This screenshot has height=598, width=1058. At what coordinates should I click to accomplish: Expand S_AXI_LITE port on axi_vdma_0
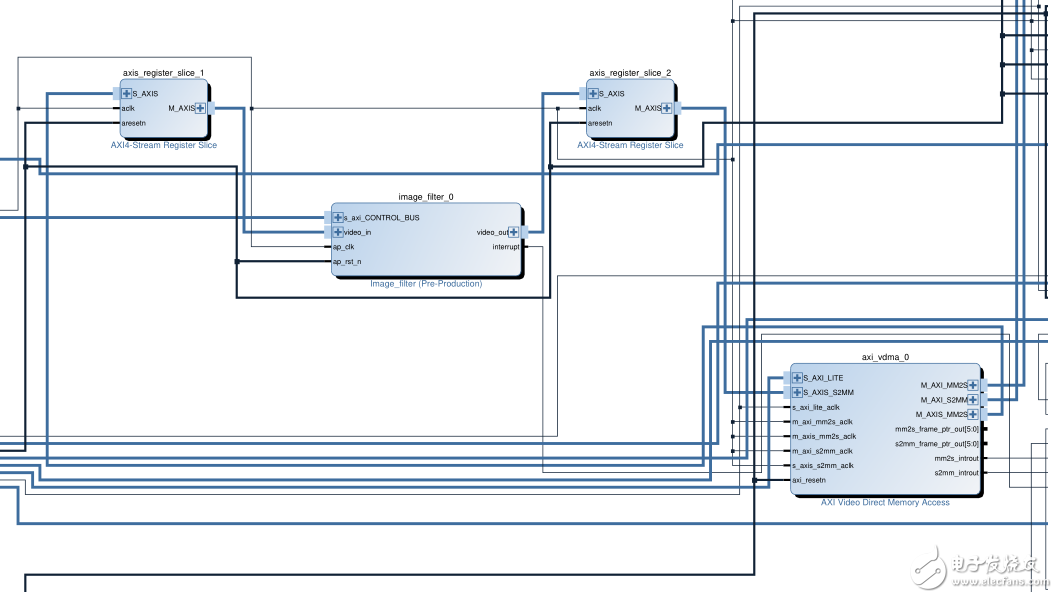click(x=797, y=378)
